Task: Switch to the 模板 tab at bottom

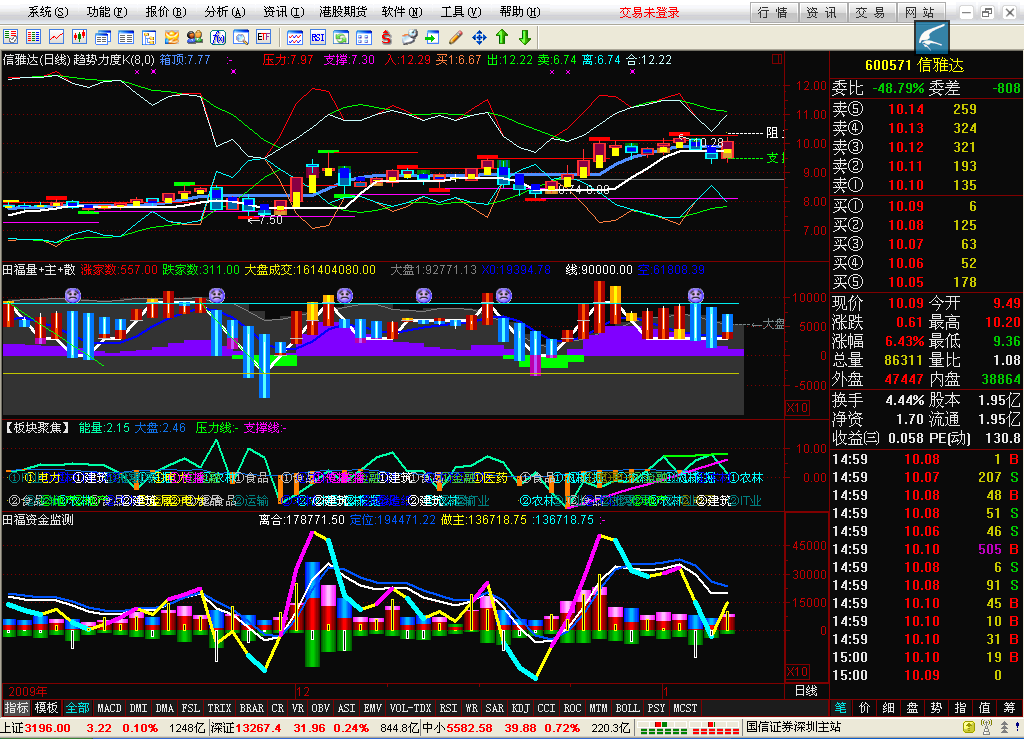Action: tap(47, 708)
